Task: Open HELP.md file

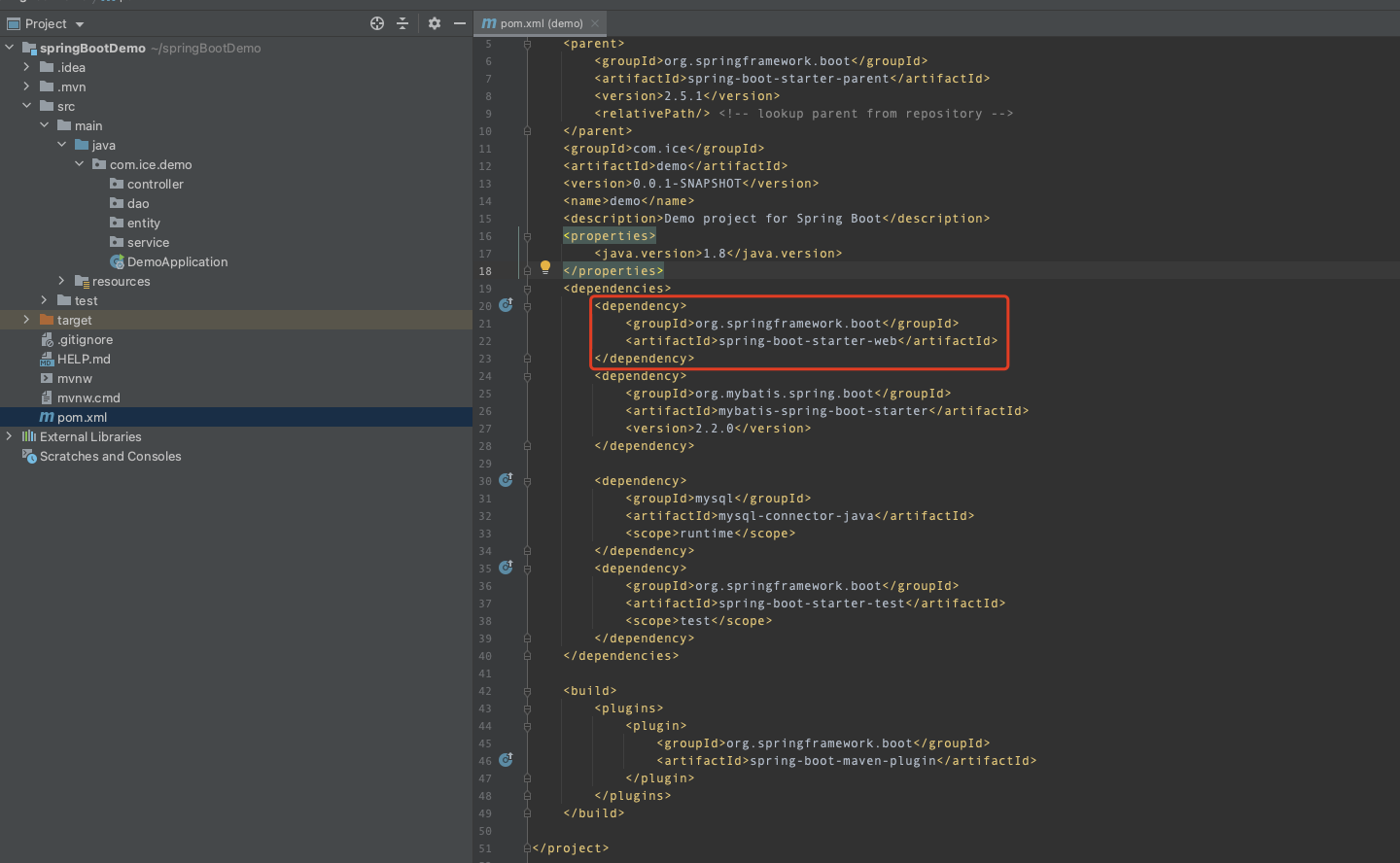Action: (x=84, y=359)
